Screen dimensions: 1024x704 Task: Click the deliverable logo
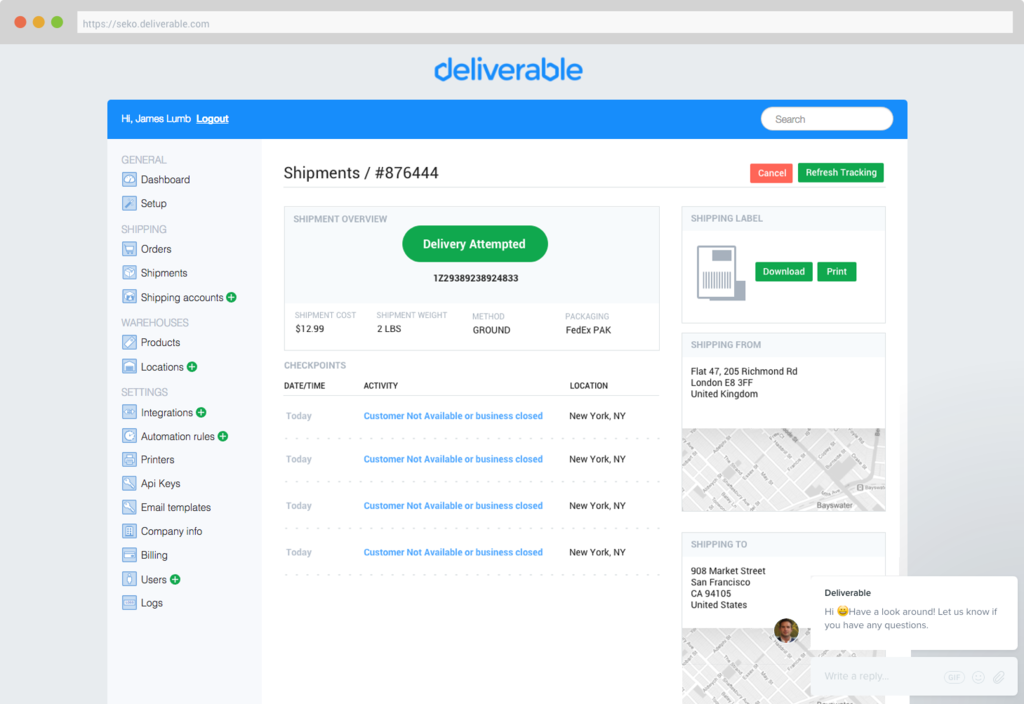[x=509, y=70]
